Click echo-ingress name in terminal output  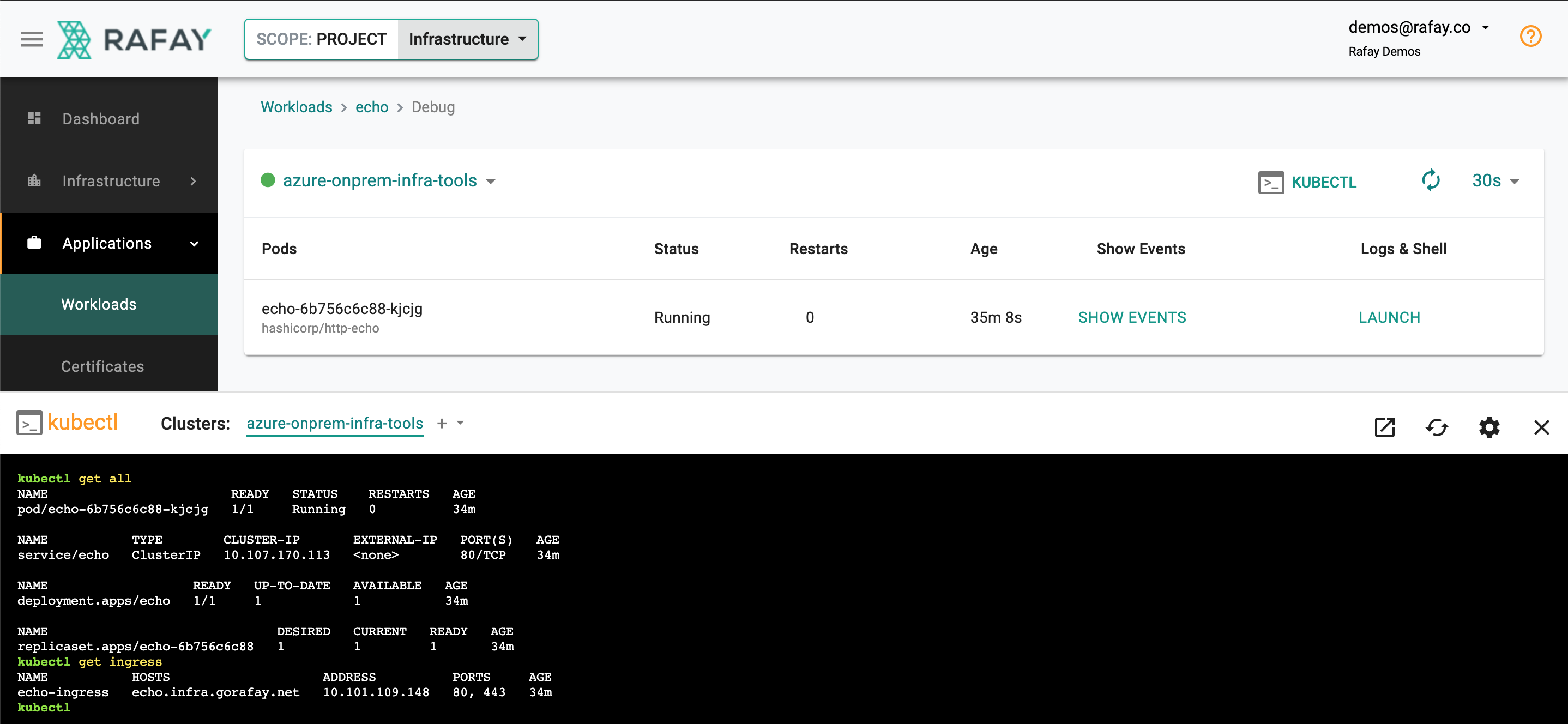pyautogui.click(x=63, y=692)
